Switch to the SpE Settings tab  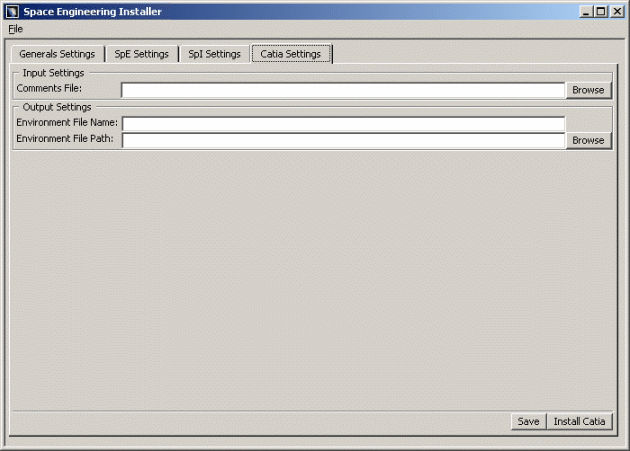click(141, 54)
